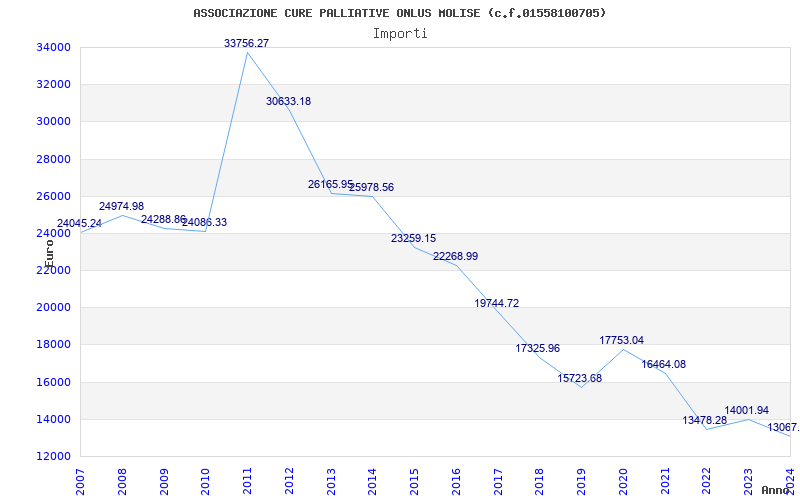Click the 2008 x-axis year label

coord(122,482)
